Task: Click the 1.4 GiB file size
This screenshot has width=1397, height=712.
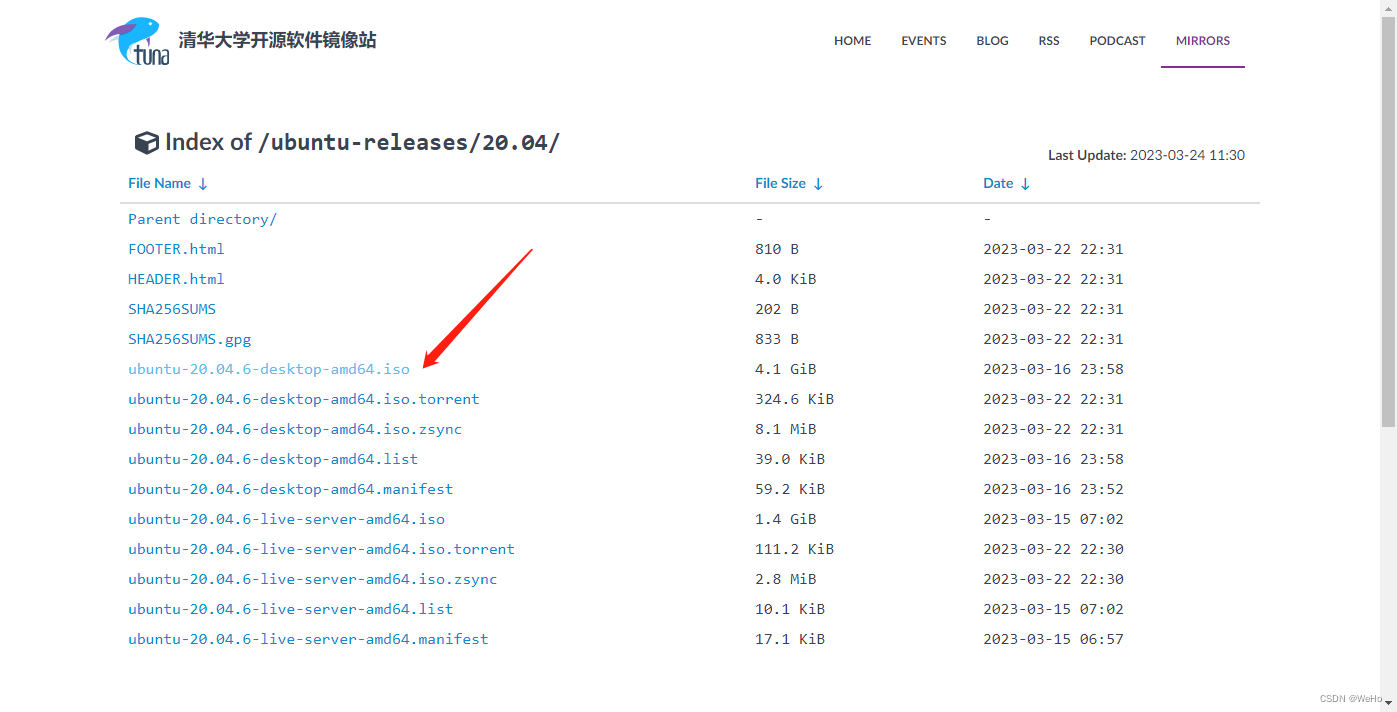Action: coord(786,519)
